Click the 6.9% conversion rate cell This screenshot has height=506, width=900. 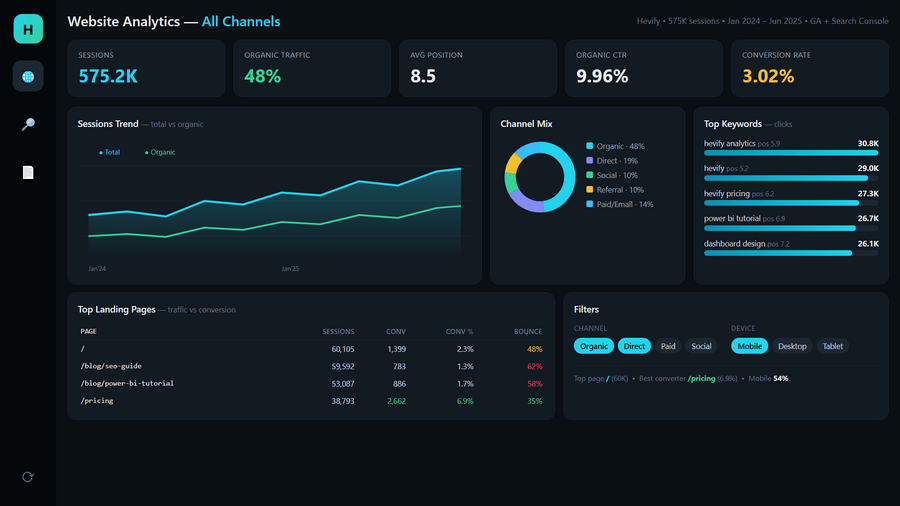coord(465,401)
